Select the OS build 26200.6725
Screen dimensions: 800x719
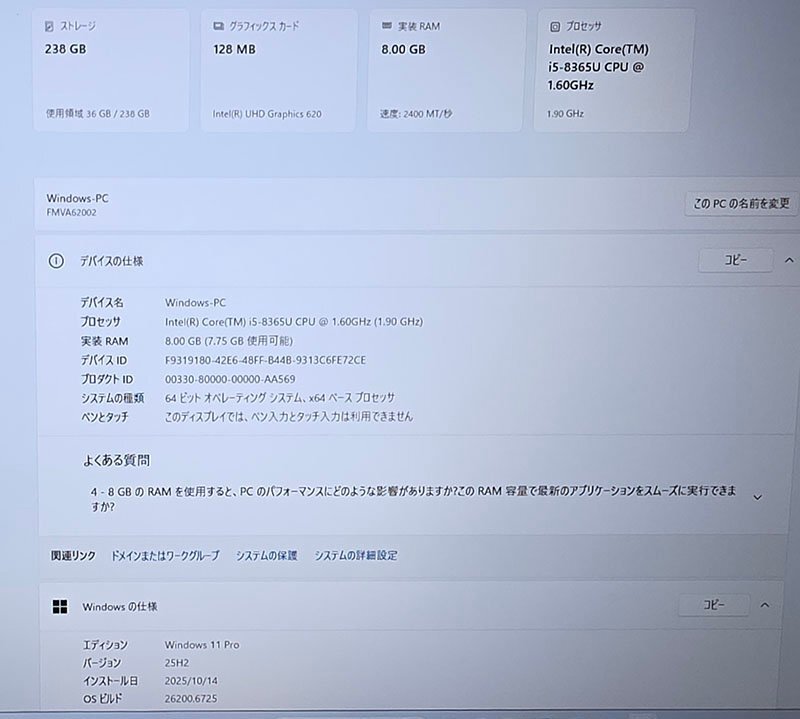click(191, 699)
